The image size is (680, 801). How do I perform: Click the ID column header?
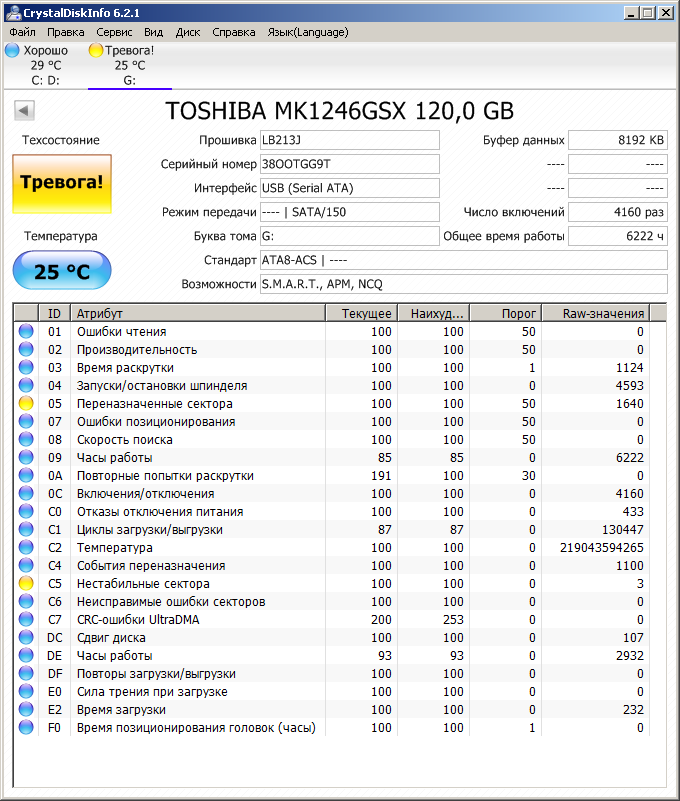coord(54,313)
